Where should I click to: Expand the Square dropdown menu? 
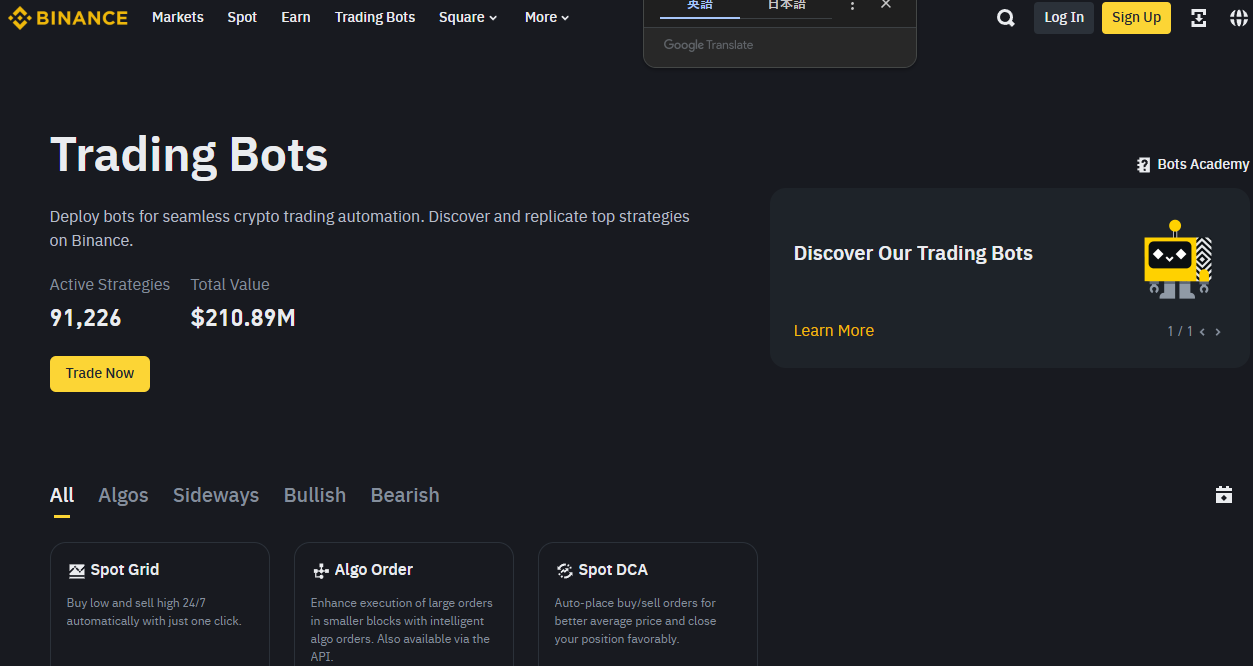pyautogui.click(x=468, y=17)
